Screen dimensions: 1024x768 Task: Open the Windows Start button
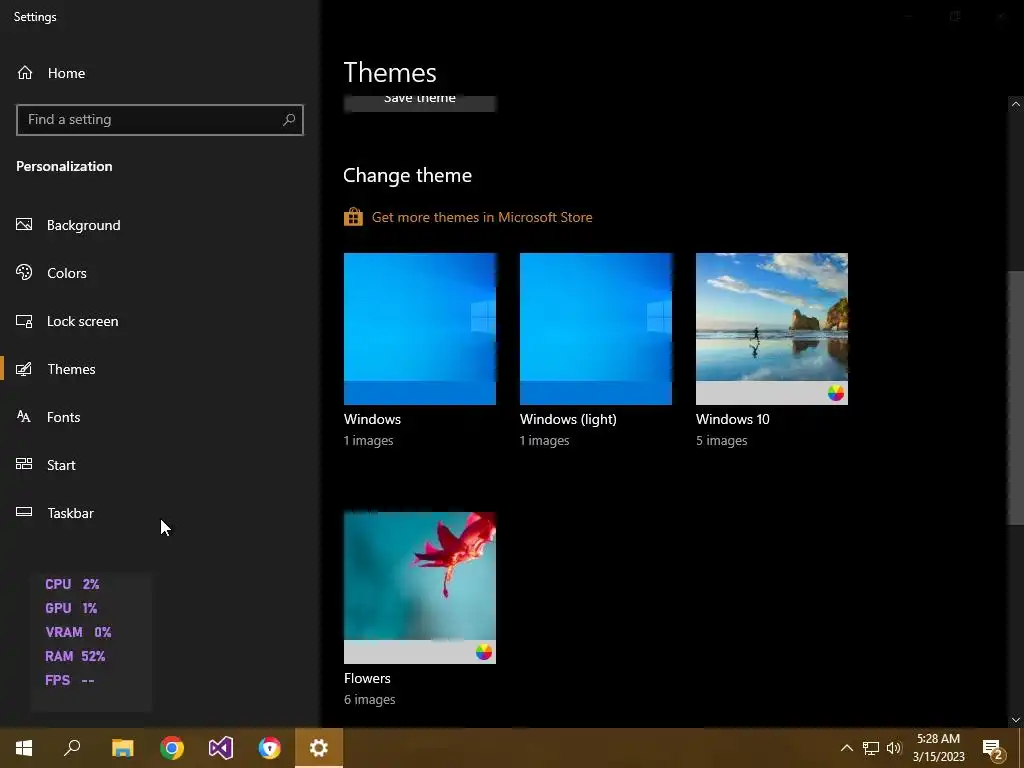coord(24,748)
